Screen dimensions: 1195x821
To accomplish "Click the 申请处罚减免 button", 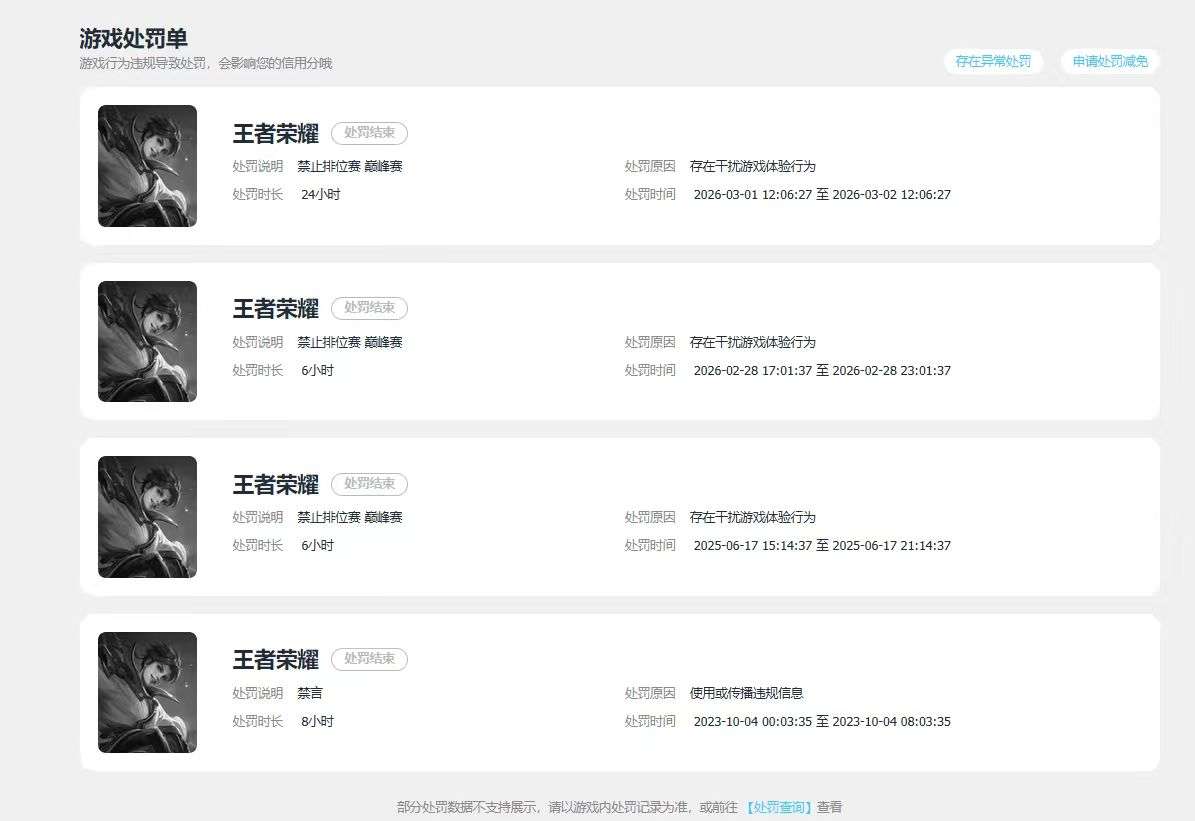I will point(1110,61).
